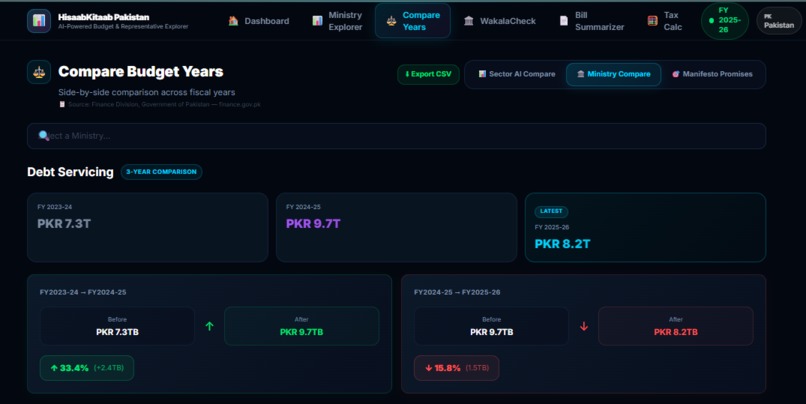The height and width of the screenshot is (404, 806).
Task: Open WakalaCheck page
Action: (500, 21)
